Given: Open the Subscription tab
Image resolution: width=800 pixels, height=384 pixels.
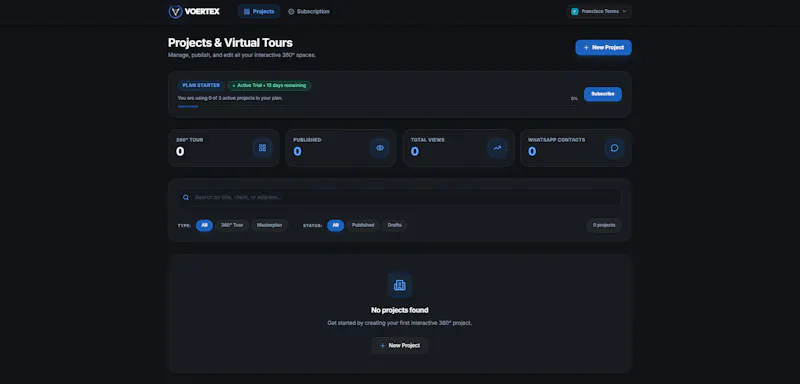Looking at the screenshot, I should tap(309, 11).
